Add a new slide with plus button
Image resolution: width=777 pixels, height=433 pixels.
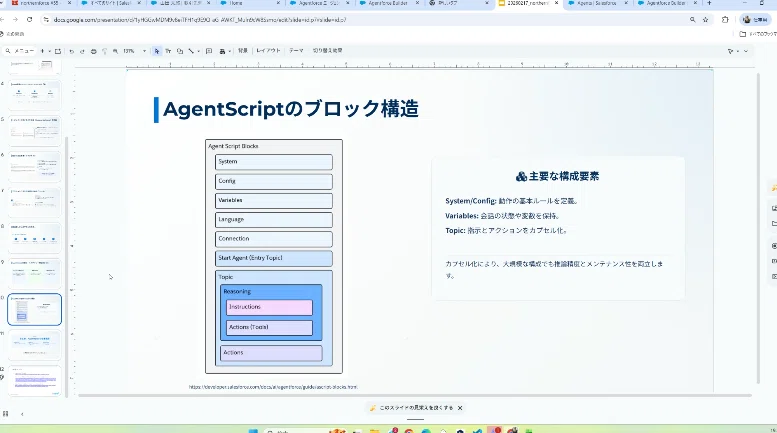pos(43,51)
